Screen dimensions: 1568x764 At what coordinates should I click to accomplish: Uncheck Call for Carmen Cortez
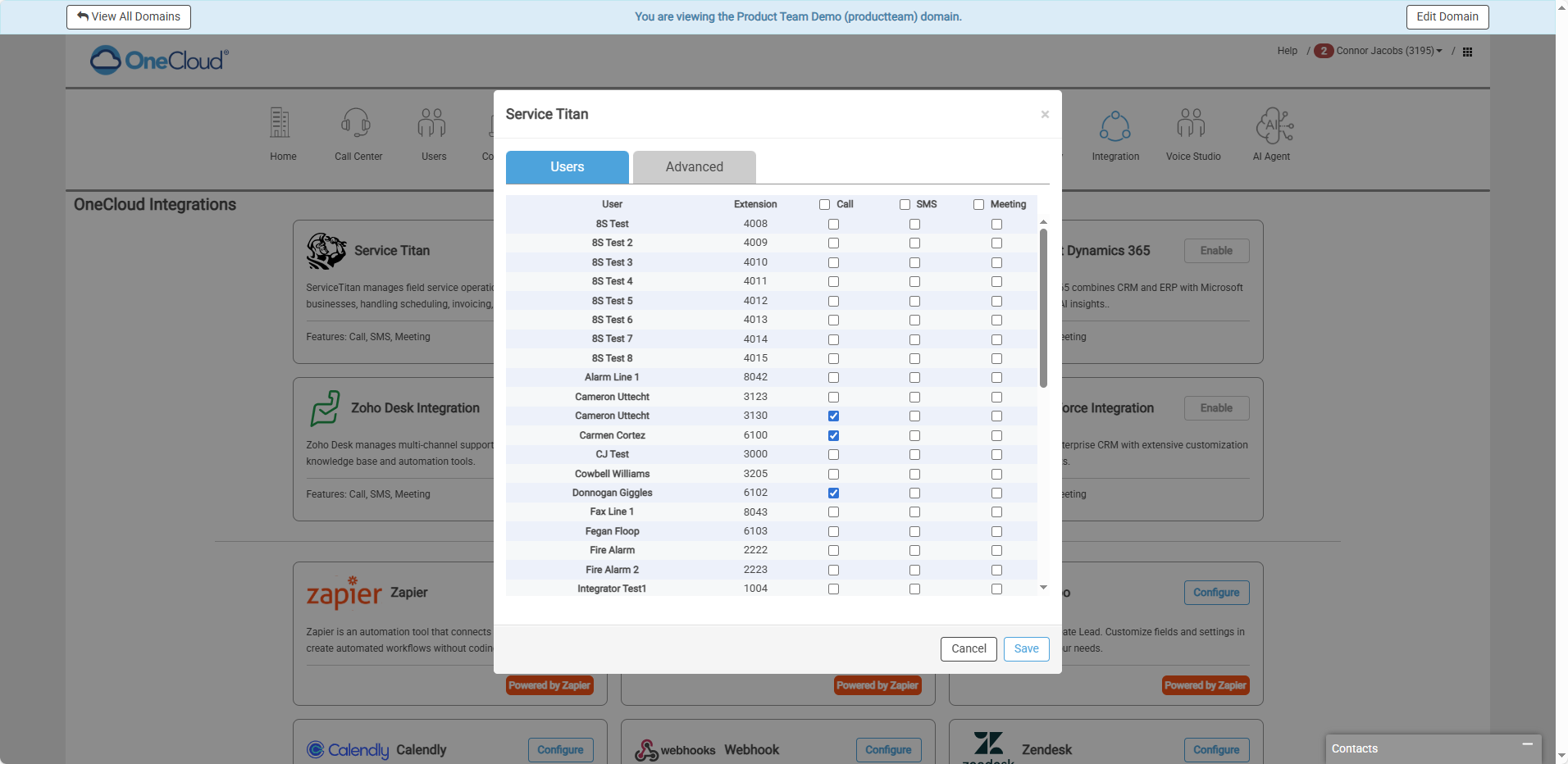click(833, 435)
